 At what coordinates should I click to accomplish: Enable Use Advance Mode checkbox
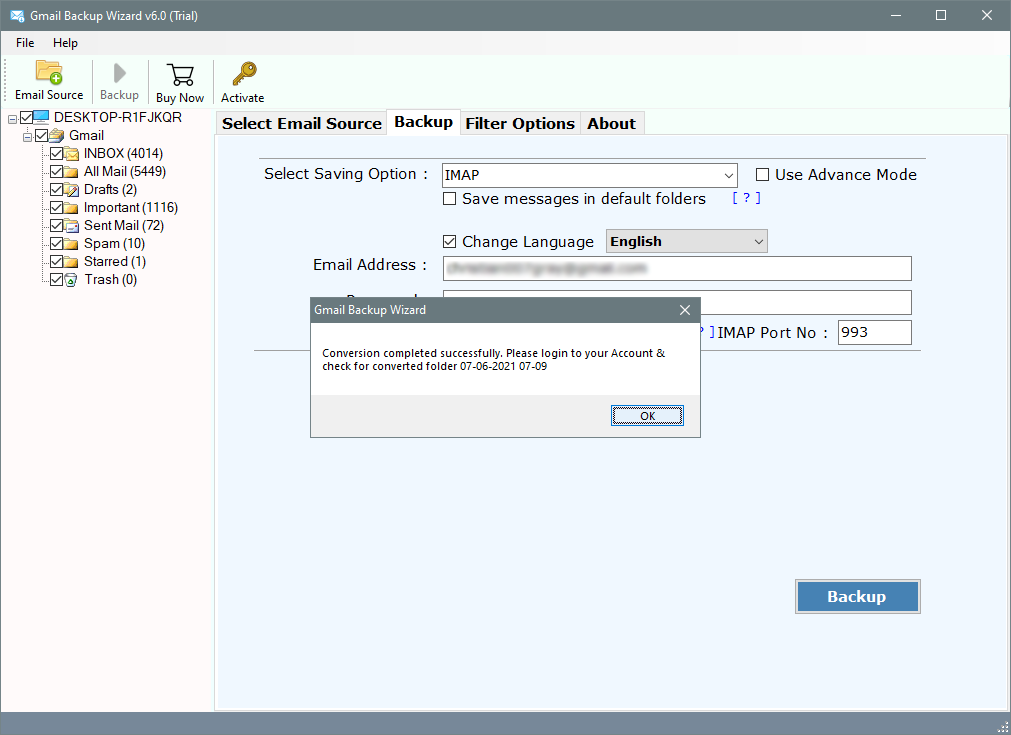pyautogui.click(x=762, y=175)
